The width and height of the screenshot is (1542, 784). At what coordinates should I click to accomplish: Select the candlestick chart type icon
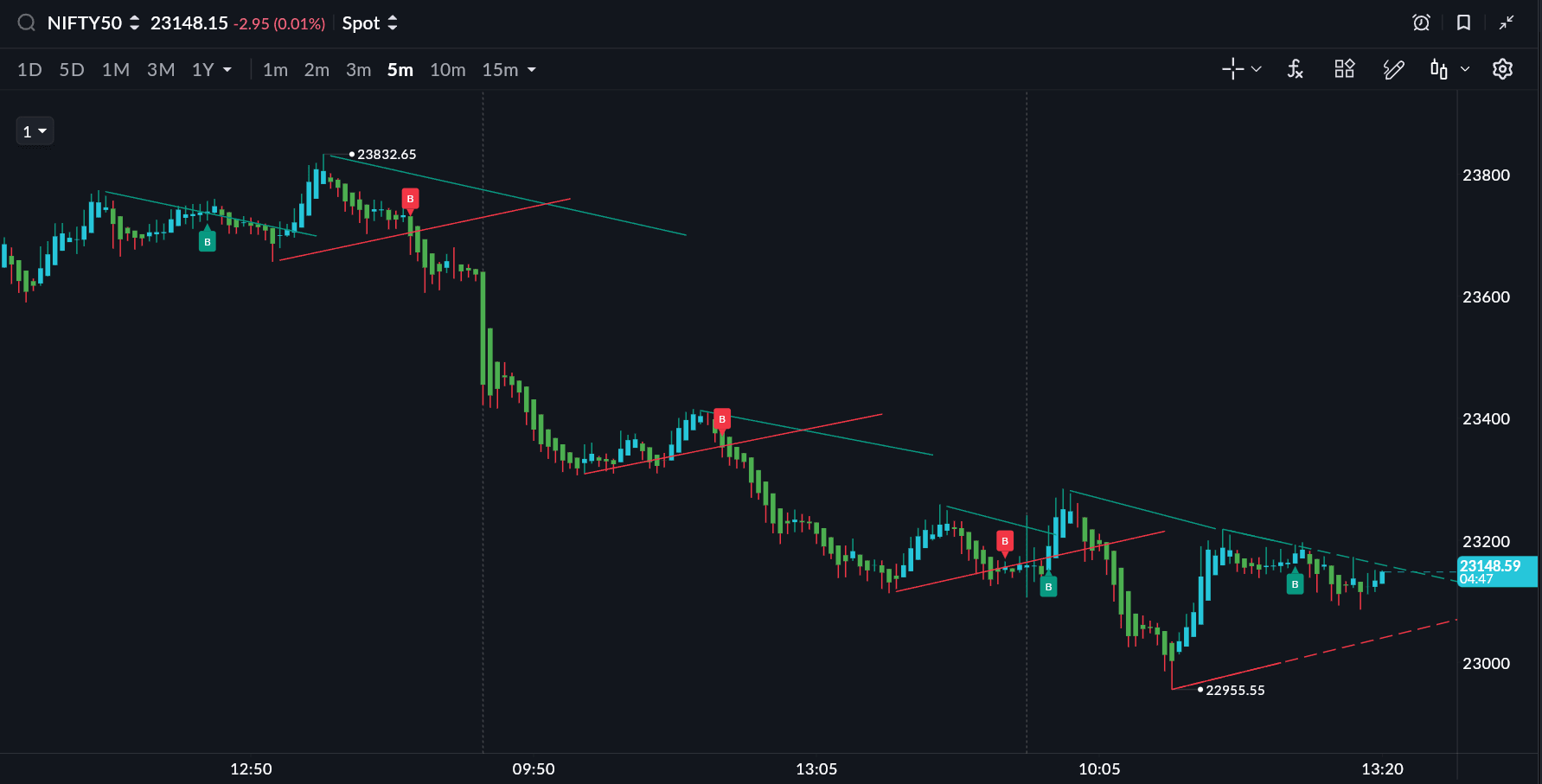tap(1438, 69)
